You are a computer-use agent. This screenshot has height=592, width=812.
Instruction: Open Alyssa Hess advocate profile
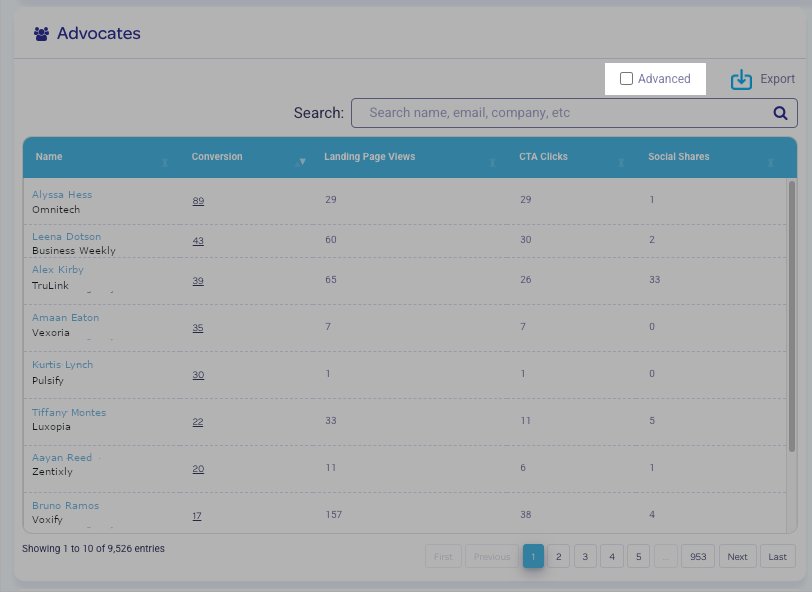click(x=62, y=195)
